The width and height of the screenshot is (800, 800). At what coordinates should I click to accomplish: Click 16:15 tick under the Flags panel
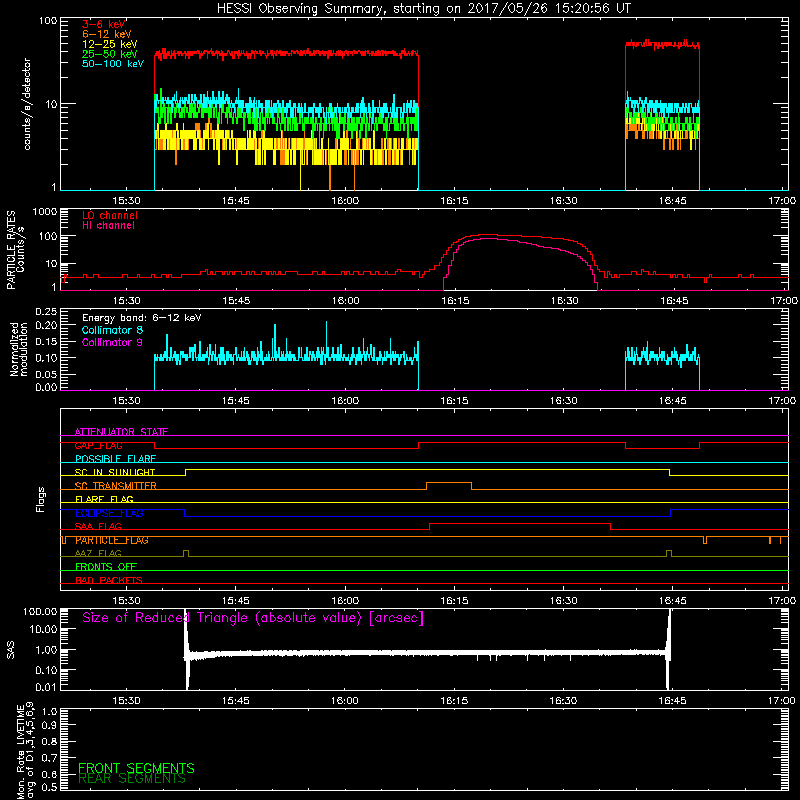point(454,601)
